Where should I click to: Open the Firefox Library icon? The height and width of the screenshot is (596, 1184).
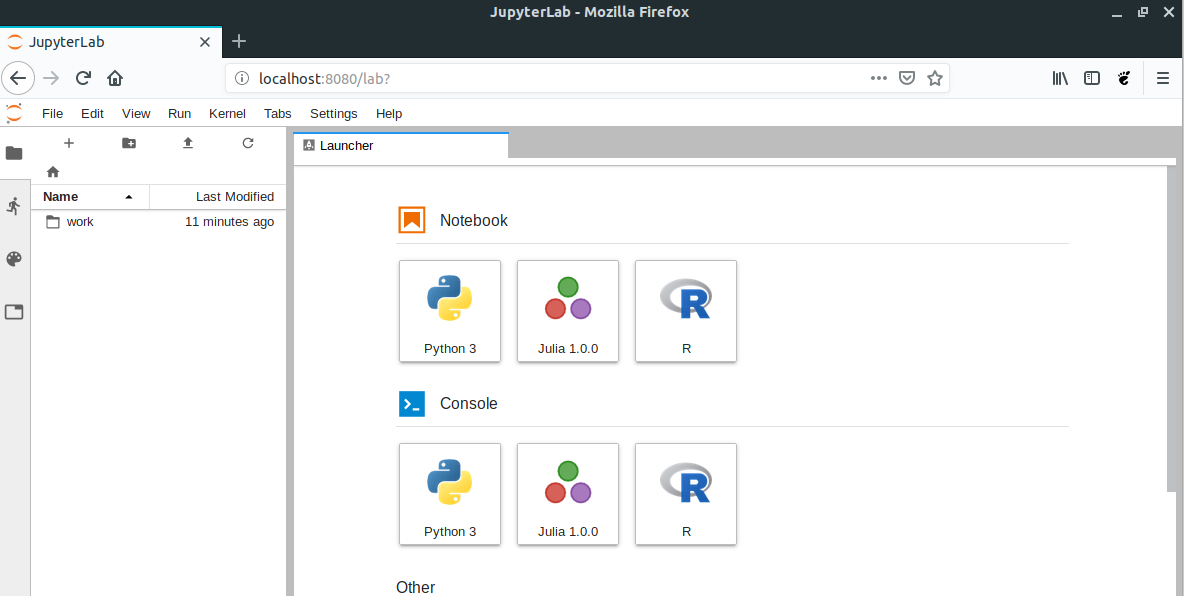(x=1060, y=78)
